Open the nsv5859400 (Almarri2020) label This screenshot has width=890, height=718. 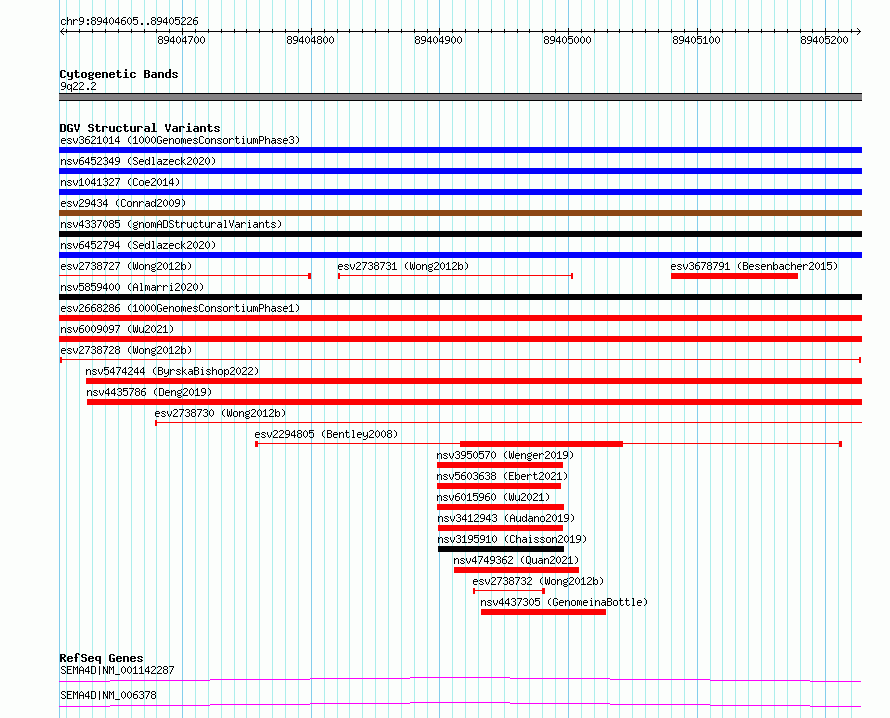tap(132, 287)
